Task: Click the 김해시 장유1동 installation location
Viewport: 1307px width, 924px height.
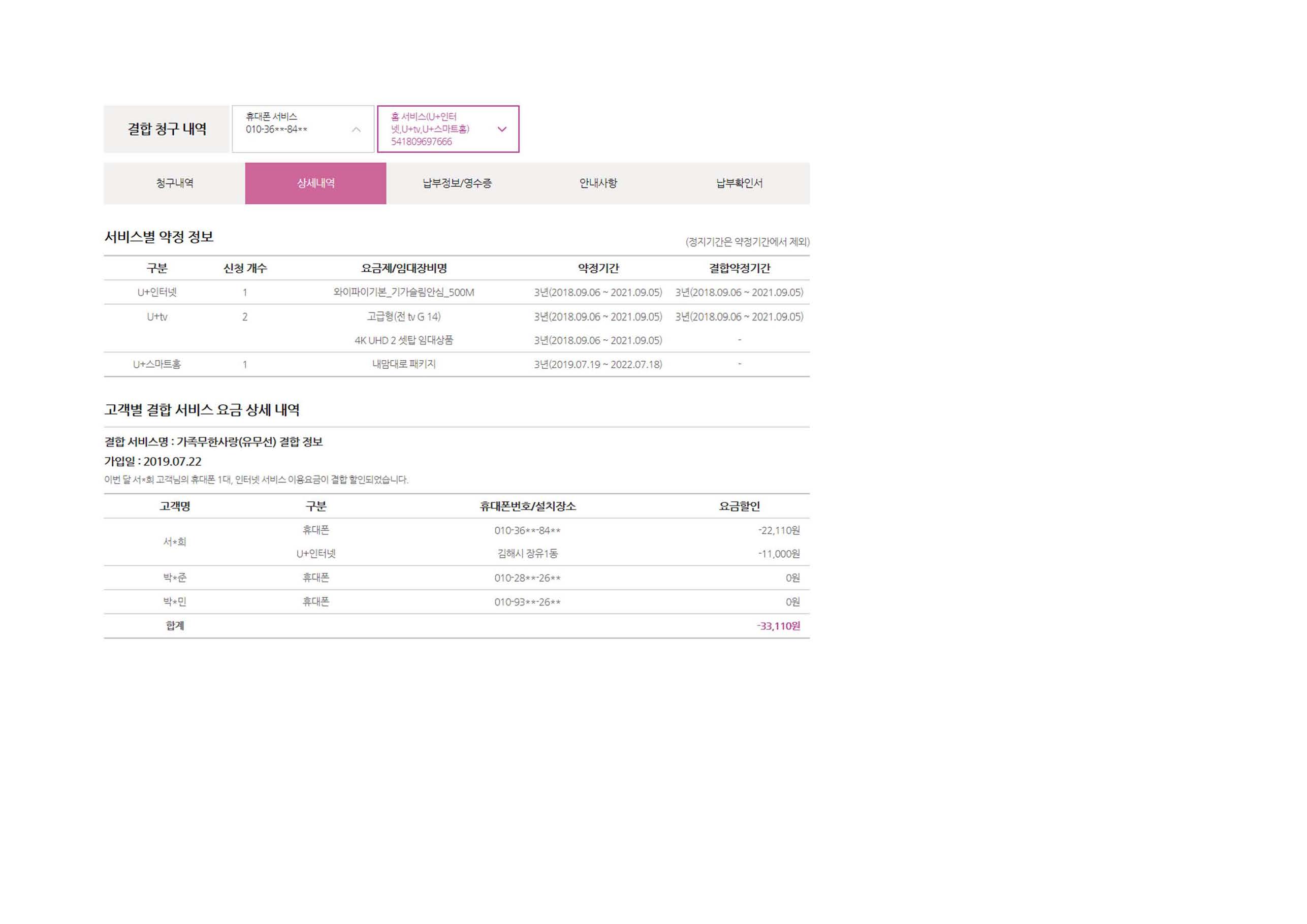Action: pyautogui.click(x=527, y=554)
